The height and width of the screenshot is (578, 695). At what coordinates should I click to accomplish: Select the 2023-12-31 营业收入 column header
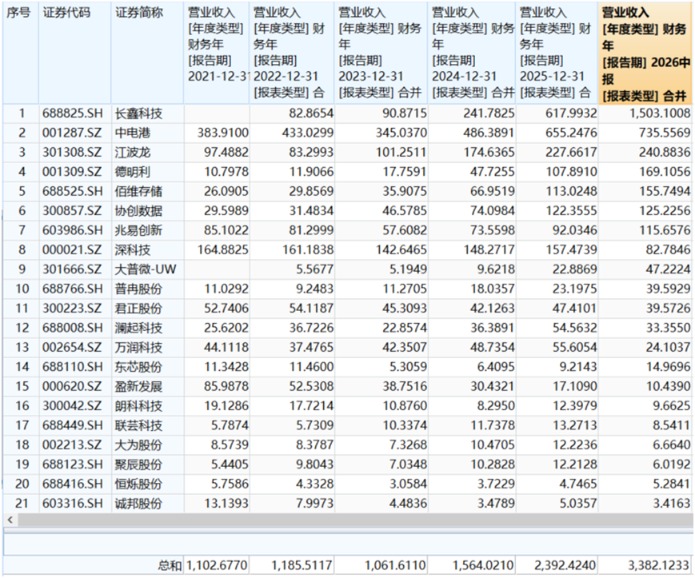point(381,53)
